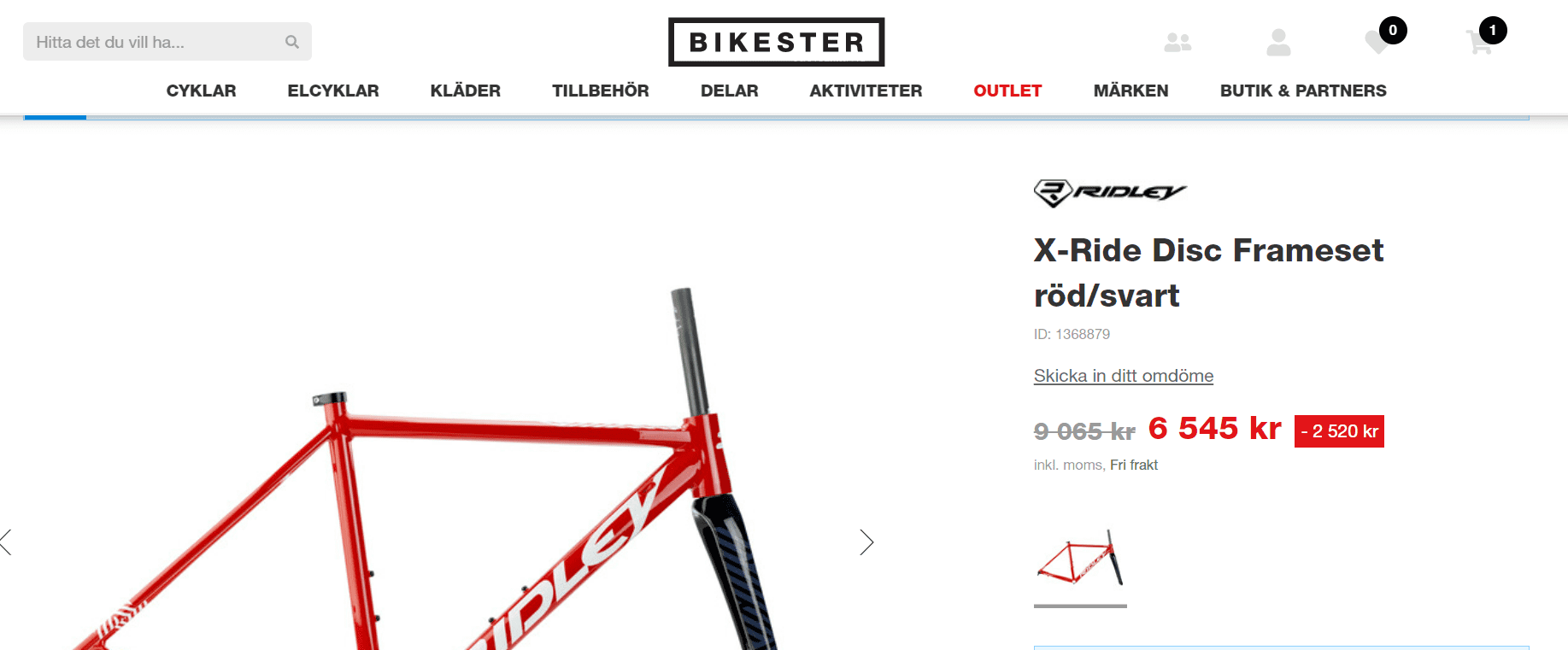Go to the OUTLET section
This screenshot has width=1568, height=650.
[x=1007, y=91]
